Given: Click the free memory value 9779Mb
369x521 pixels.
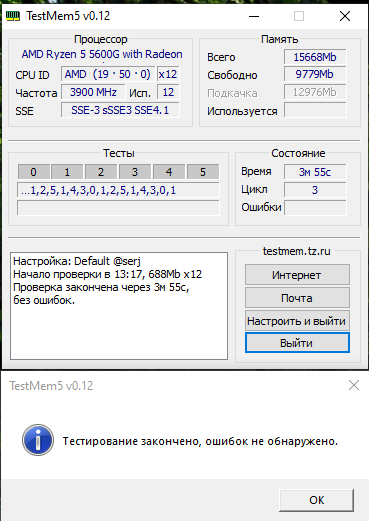Looking at the screenshot, I should pyautogui.click(x=315, y=74).
